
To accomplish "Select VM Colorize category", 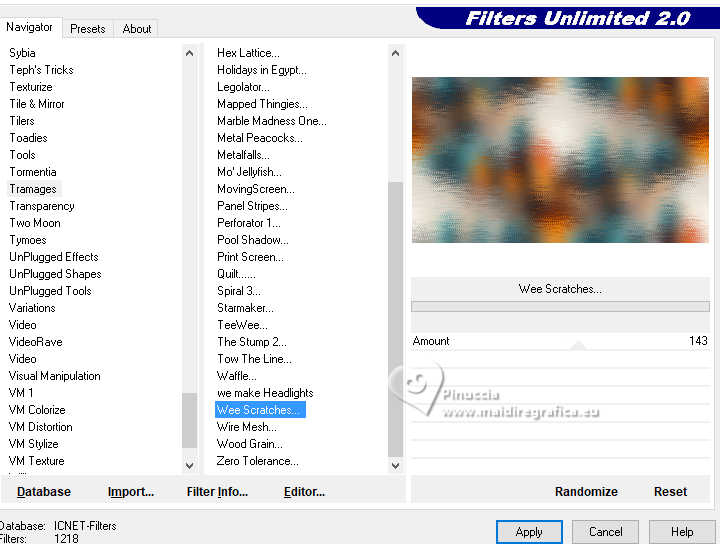I will pyautogui.click(x=37, y=409).
